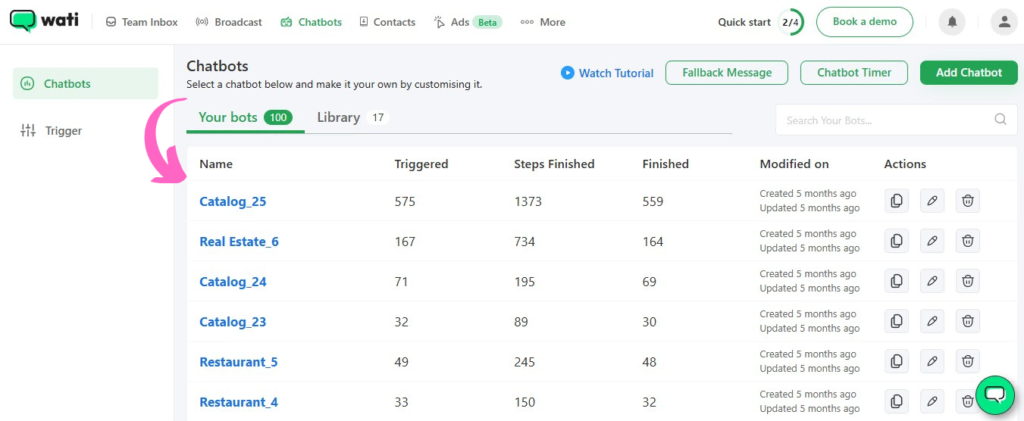Click the Wati logo
Viewport: 1024px width, 421px height.
(46, 21)
